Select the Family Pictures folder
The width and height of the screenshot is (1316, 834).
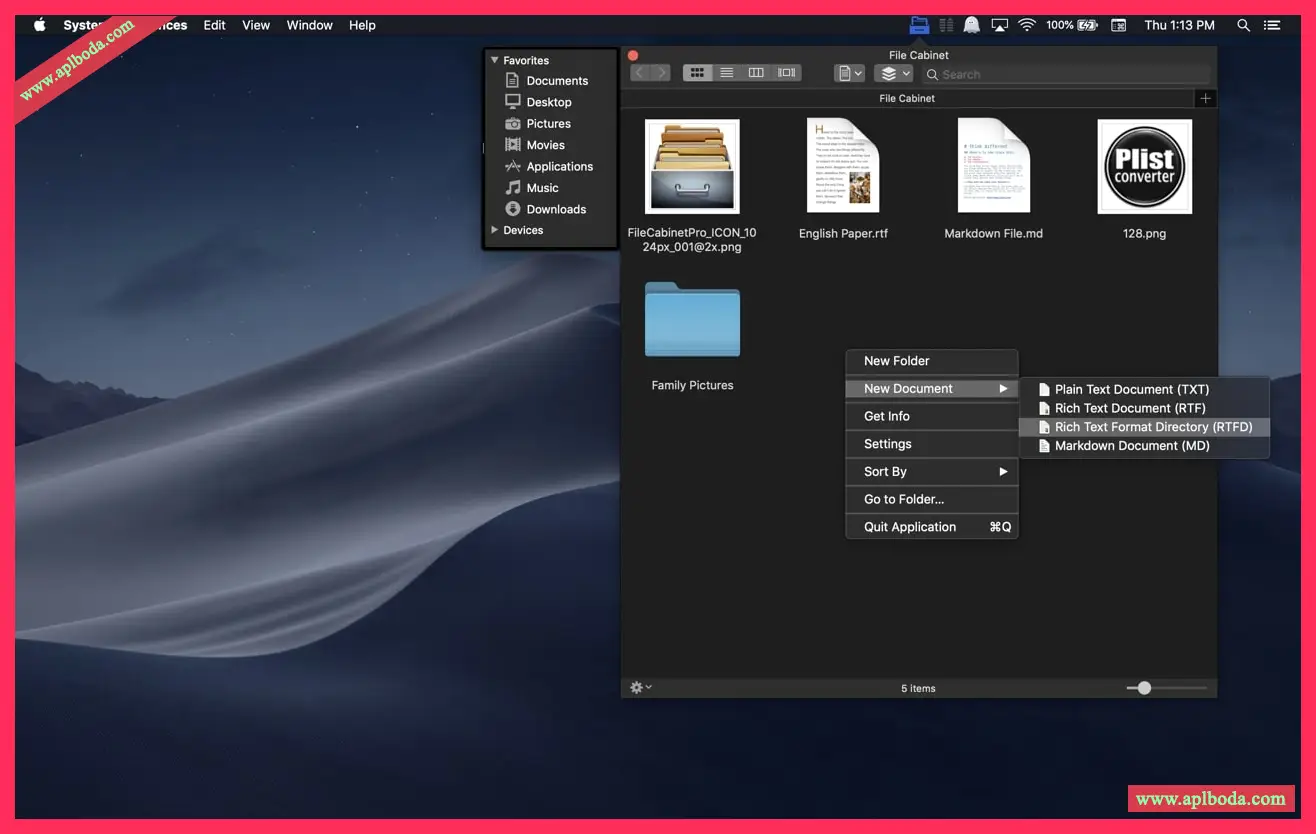coord(692,320)
